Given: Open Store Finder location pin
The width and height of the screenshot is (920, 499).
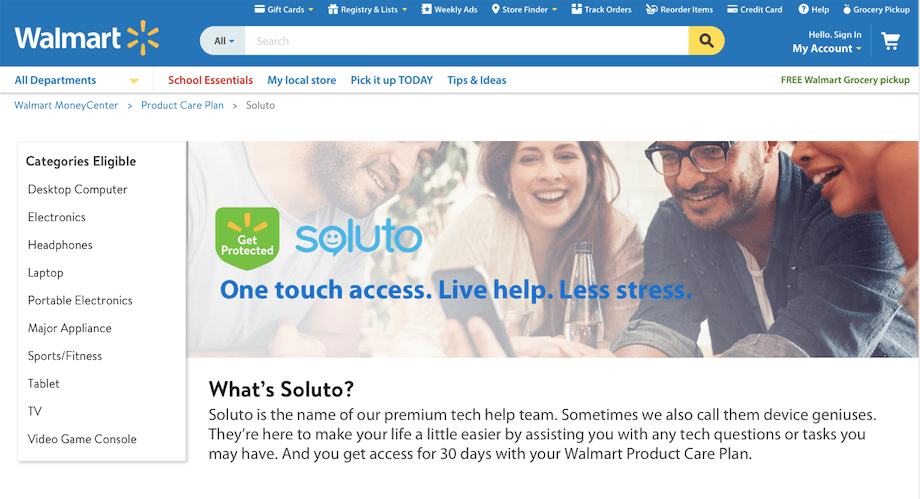Looking at the screenshot, I should point(496,9).
